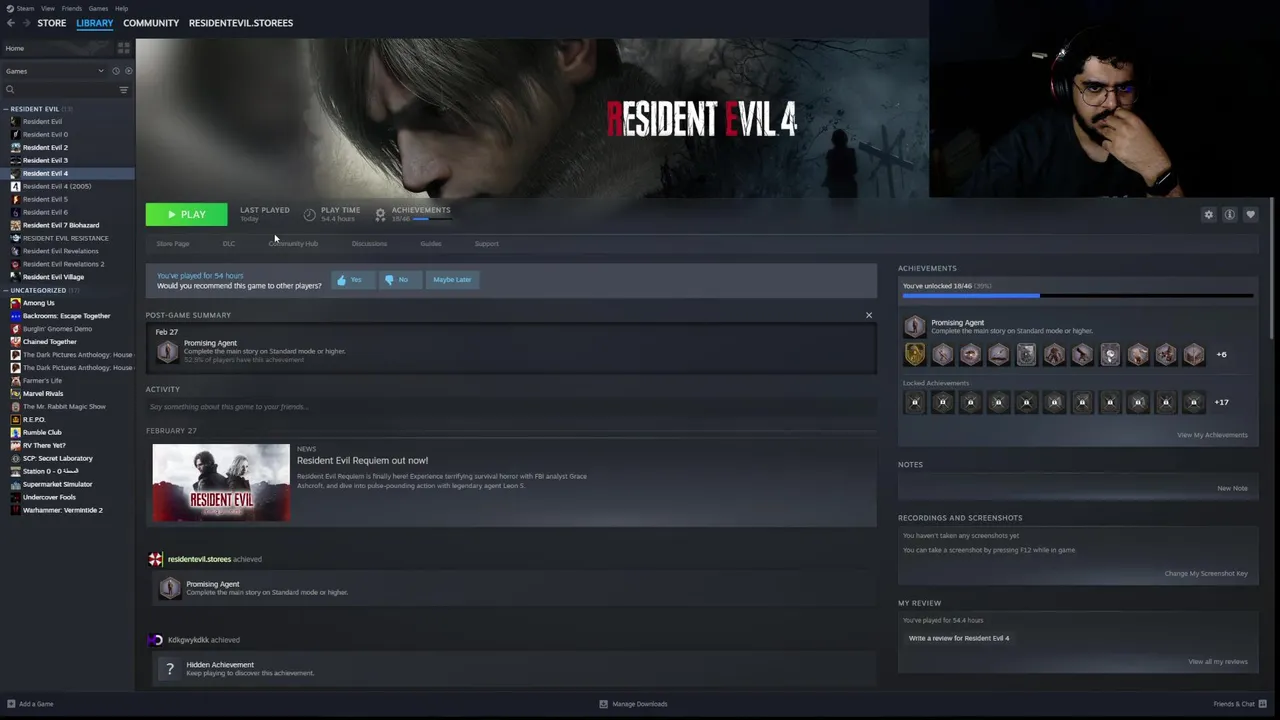Image resolution: width=1280 pixels, height=720 pixels.
Task: Open the Guides tab
Action: [431, 244]
